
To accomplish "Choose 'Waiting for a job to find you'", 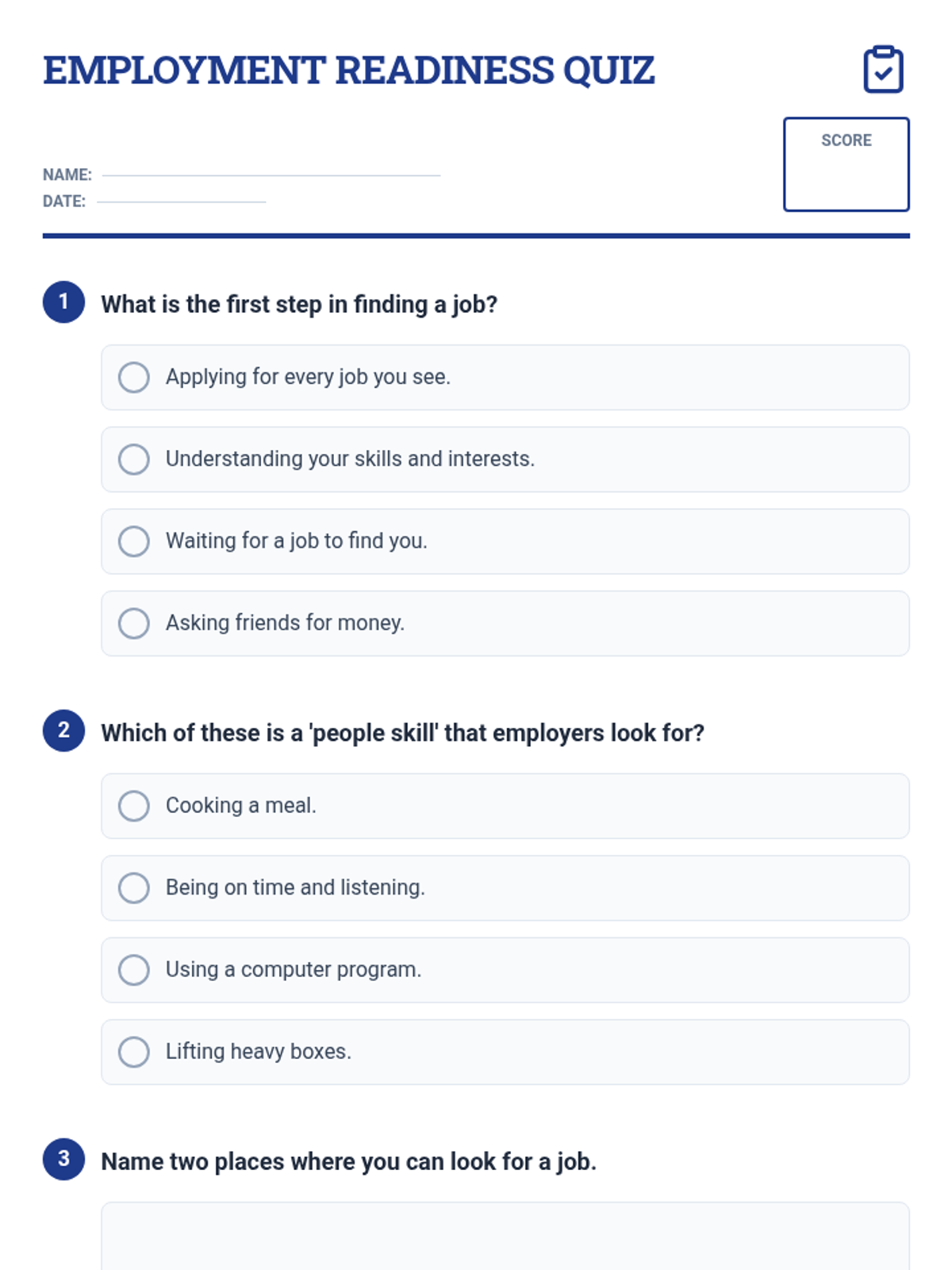I will (505, 541).
